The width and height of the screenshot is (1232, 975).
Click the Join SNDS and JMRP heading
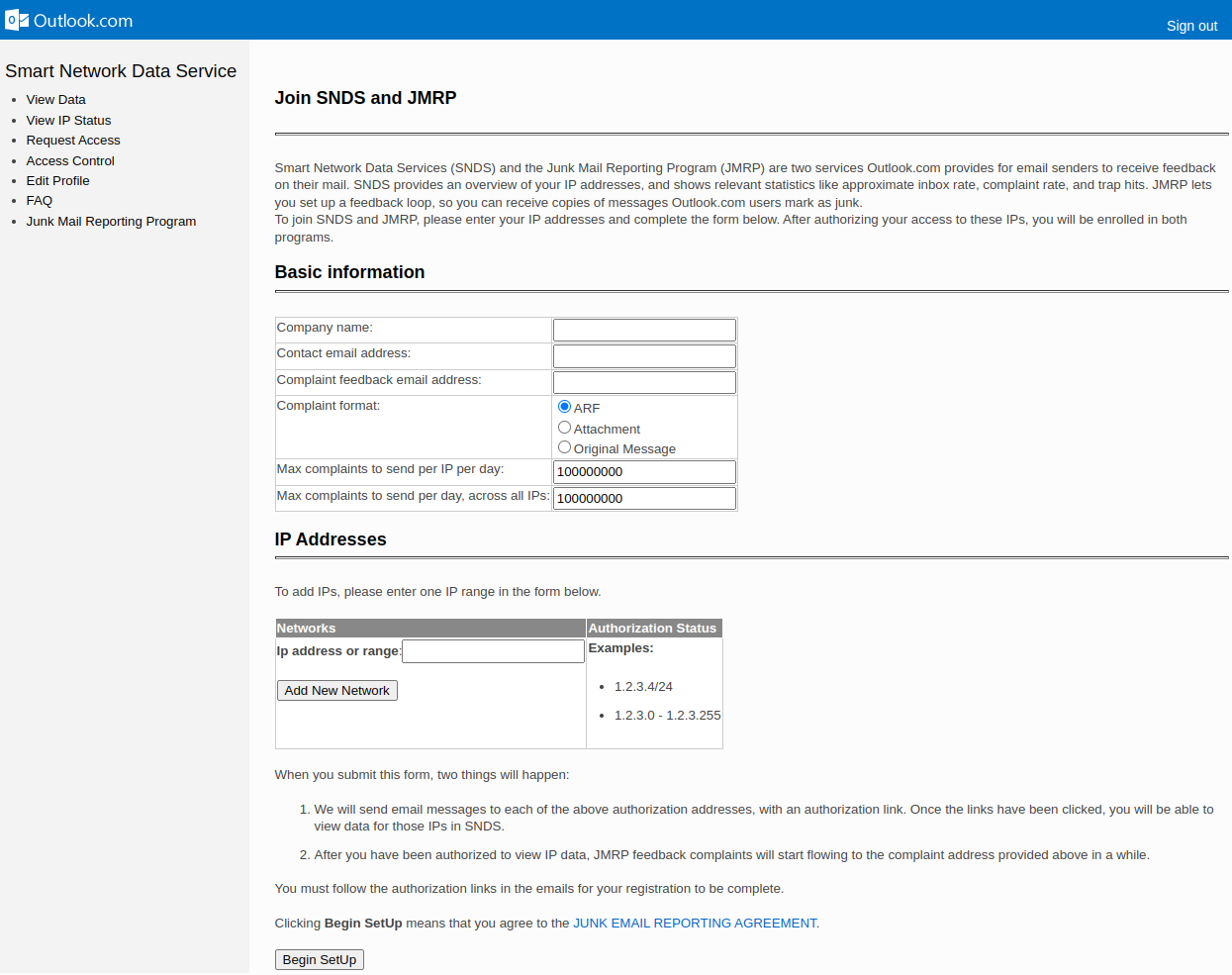(365, 98)
